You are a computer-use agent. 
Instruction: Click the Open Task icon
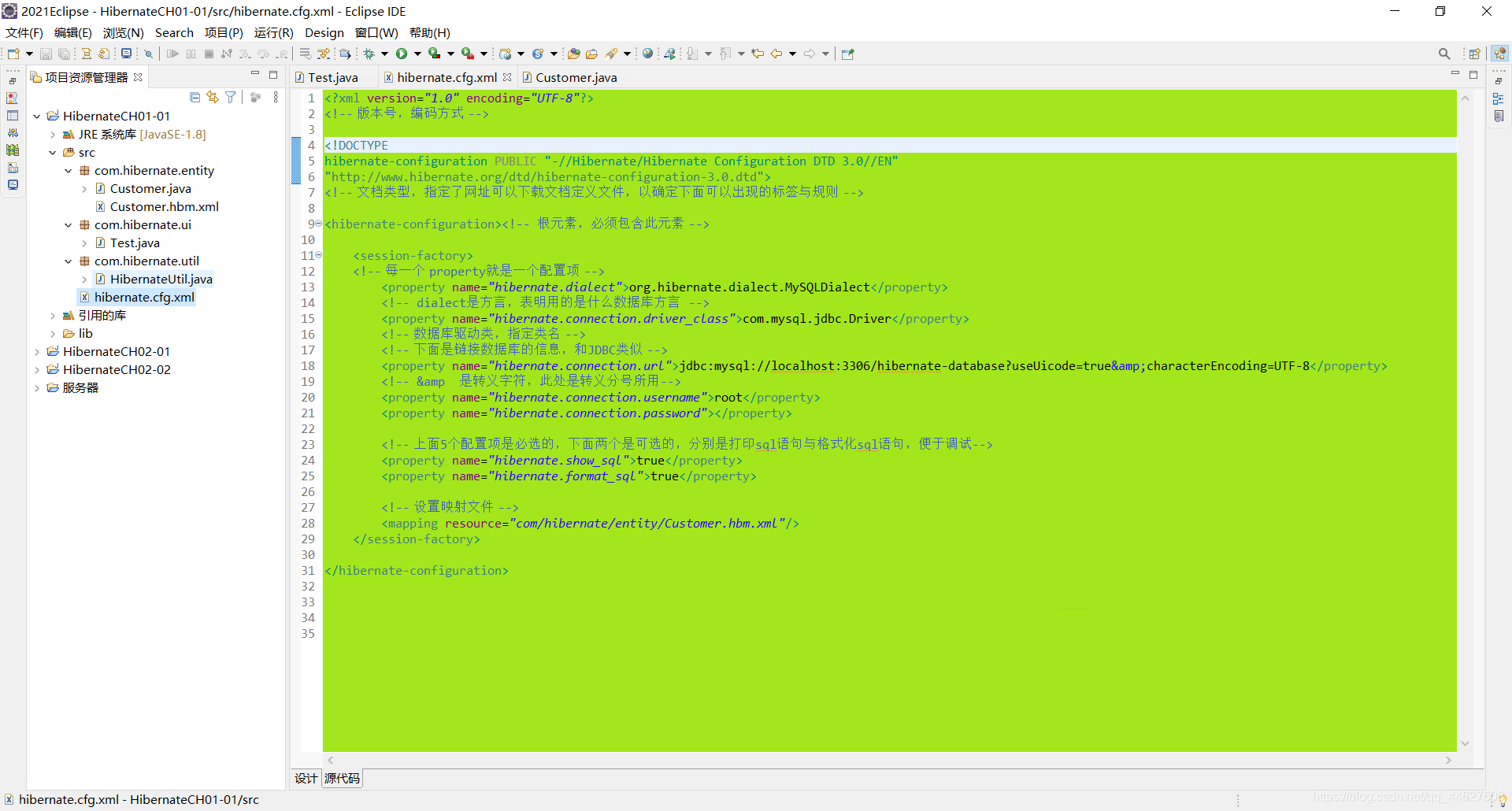coord(592,54)
